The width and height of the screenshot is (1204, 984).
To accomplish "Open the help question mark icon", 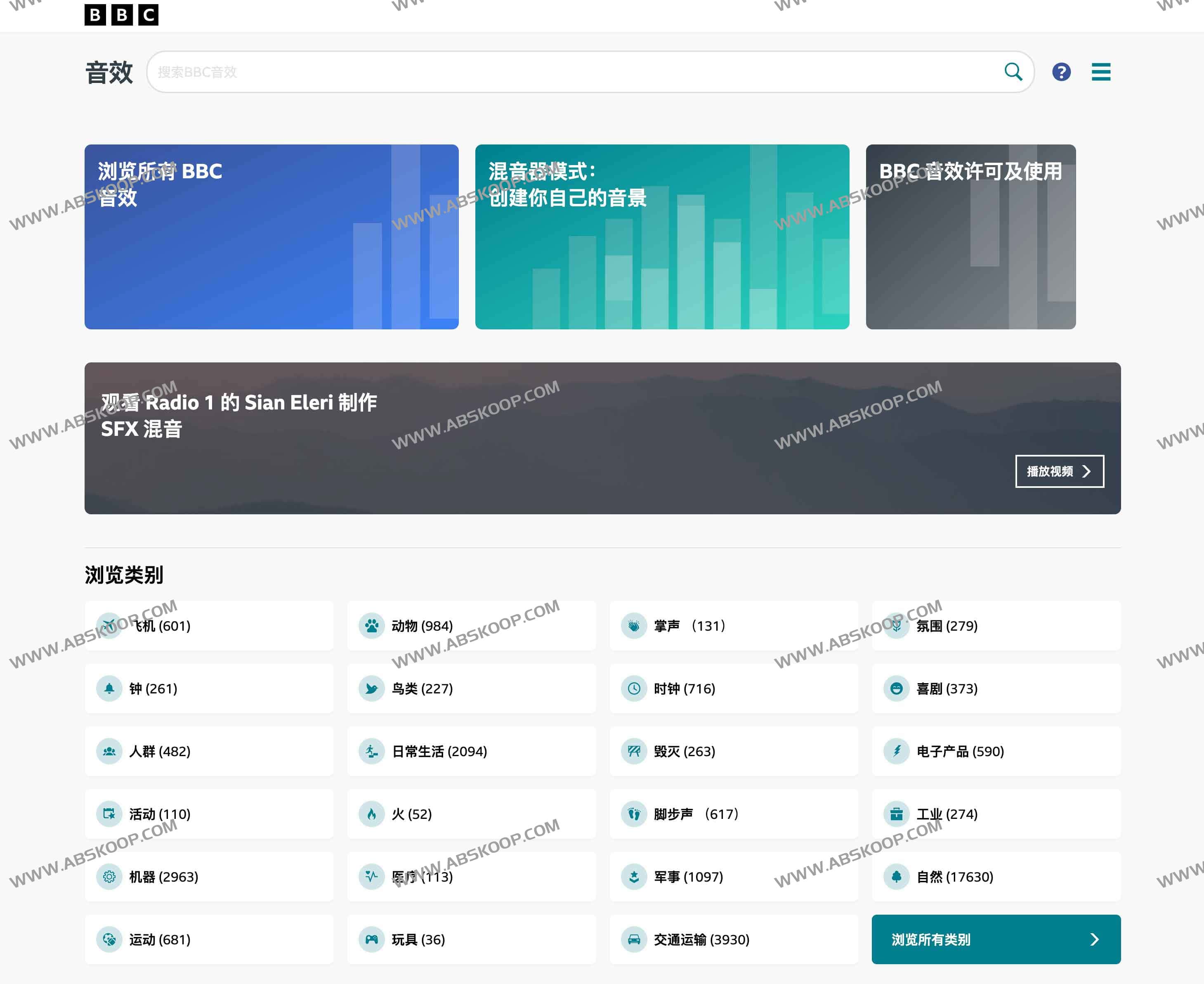I will click(x=1061, y=72).
